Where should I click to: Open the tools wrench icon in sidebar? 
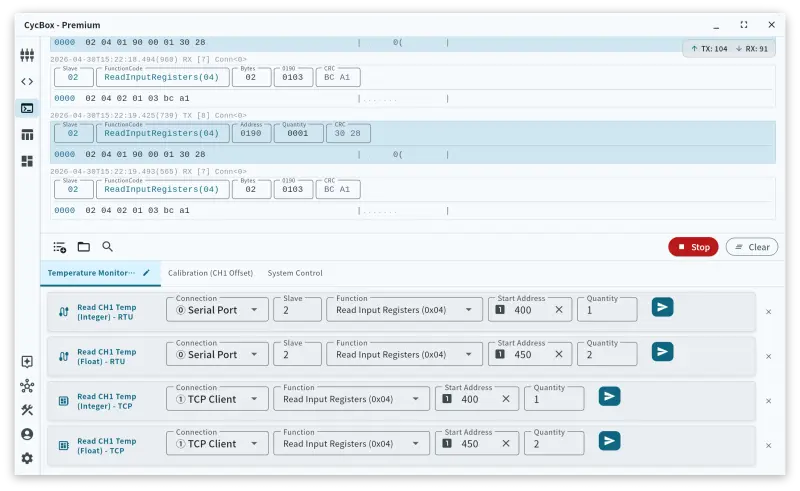[x=27, y=410]
